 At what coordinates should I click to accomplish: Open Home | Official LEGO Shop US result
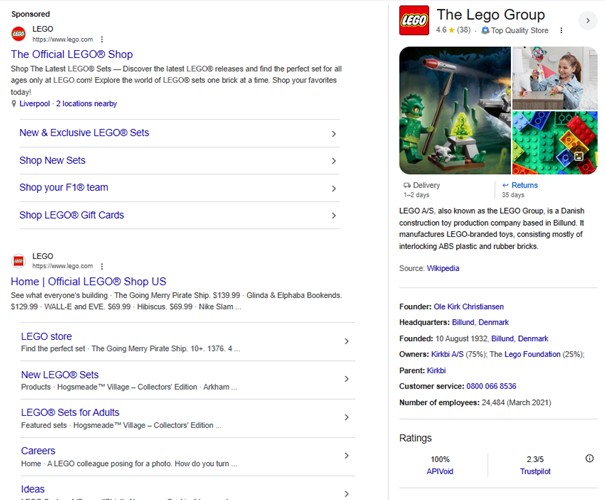88,282
